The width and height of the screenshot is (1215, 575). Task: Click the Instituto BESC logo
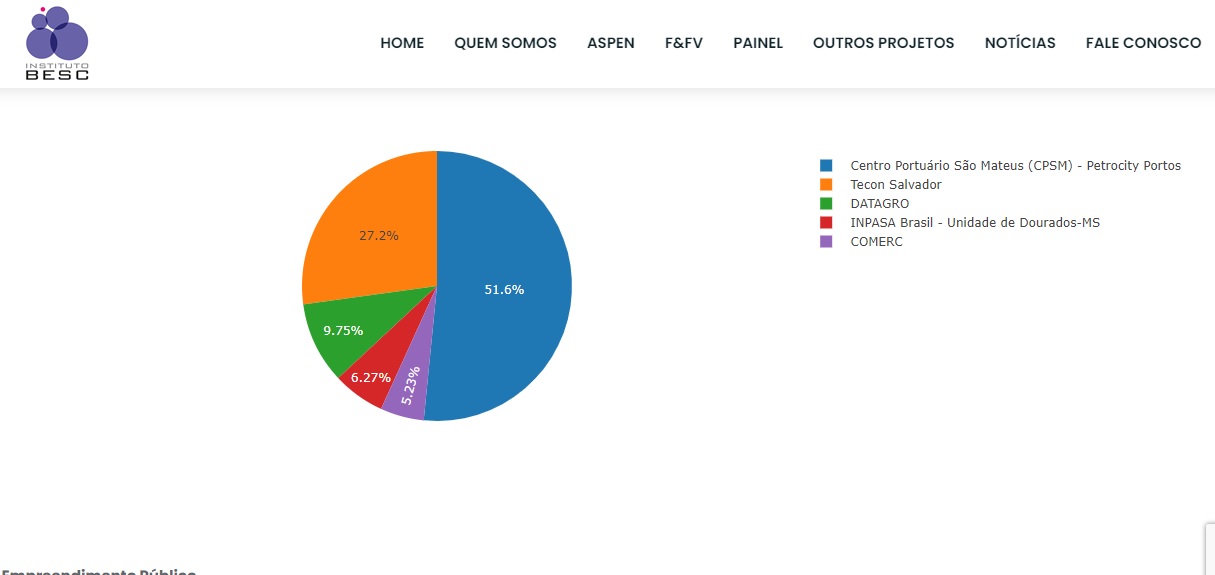tap(57, 43)
